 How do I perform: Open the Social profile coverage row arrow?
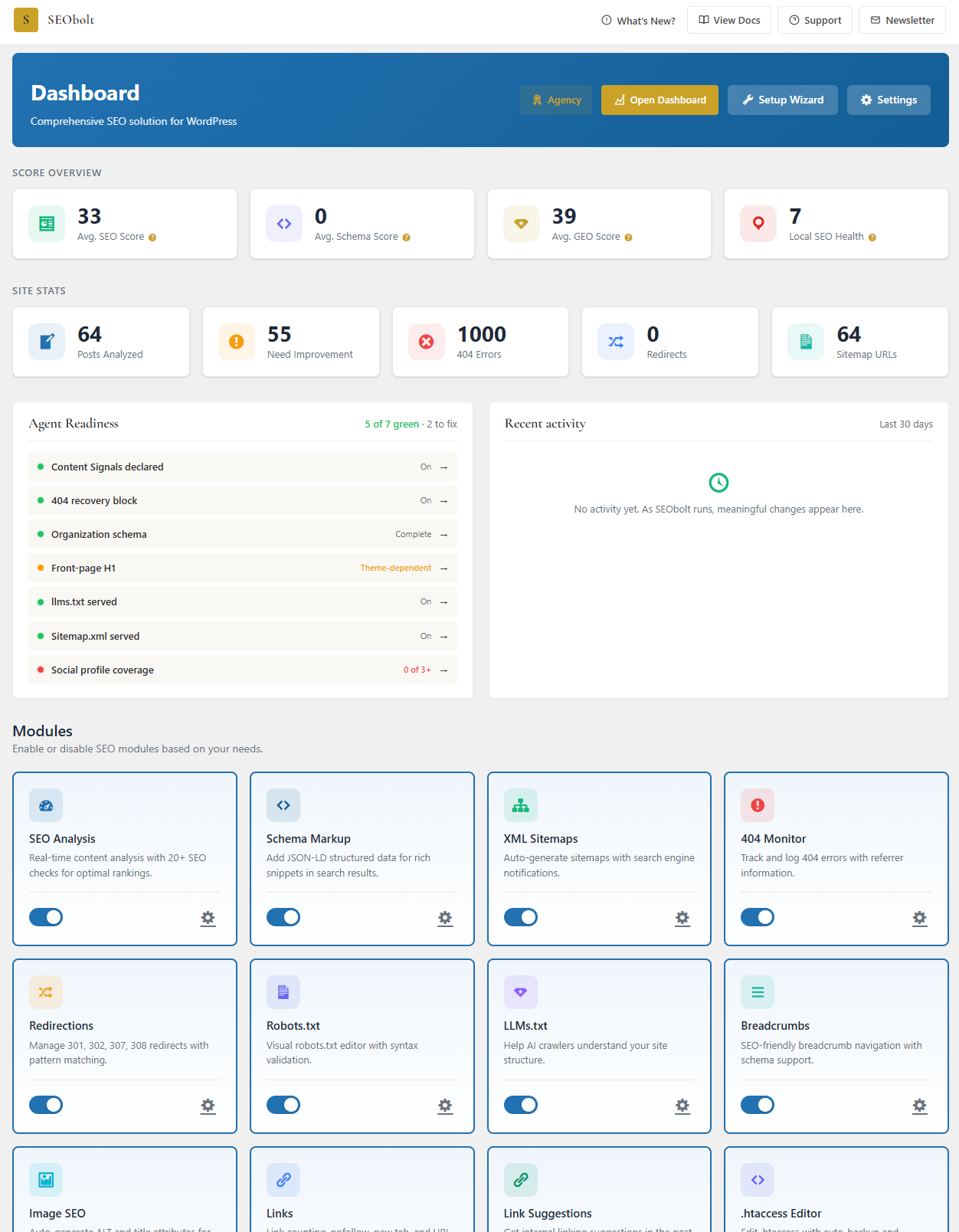443,670
